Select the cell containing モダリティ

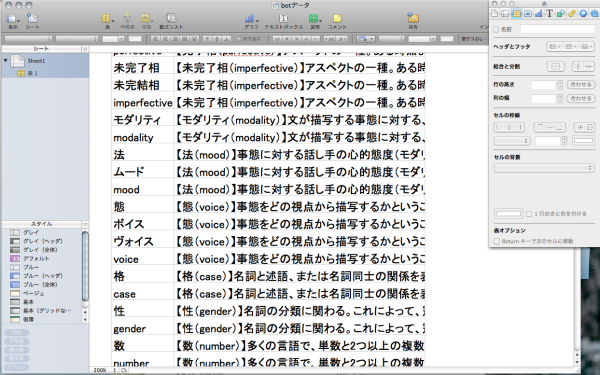(x=143, y=120)
